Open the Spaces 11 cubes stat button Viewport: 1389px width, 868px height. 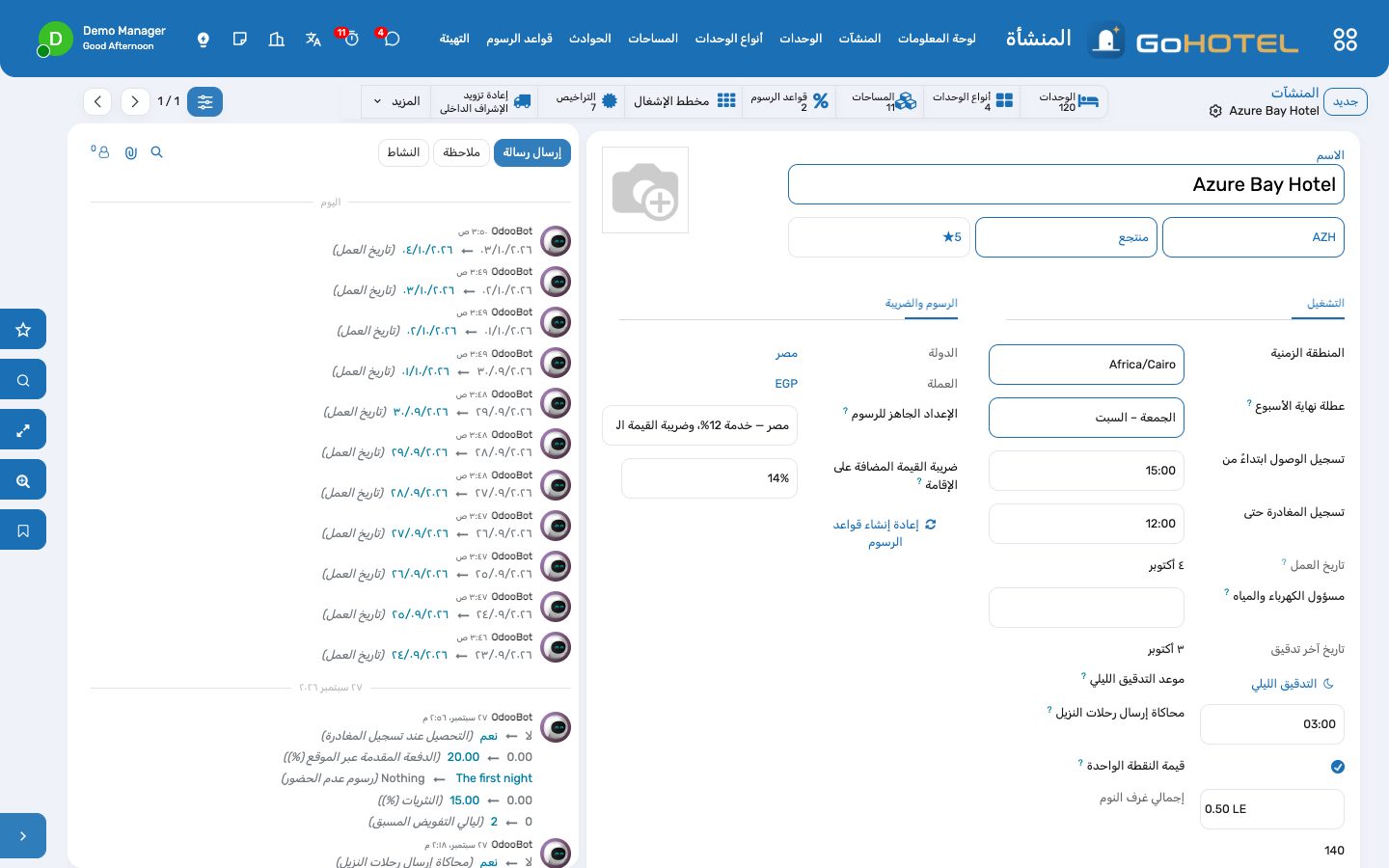click(882, 101)
